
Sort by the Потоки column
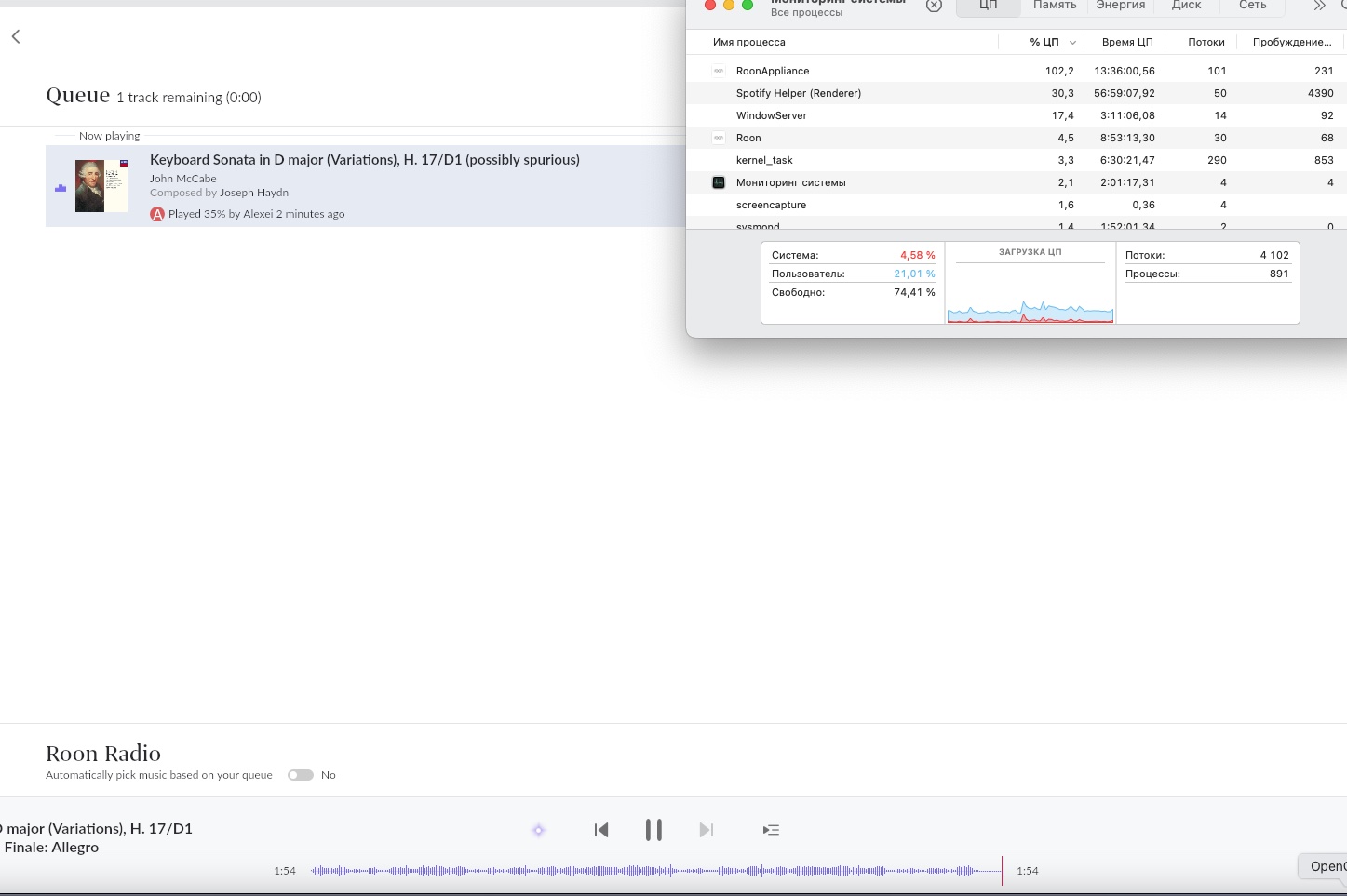point(1206,42)
